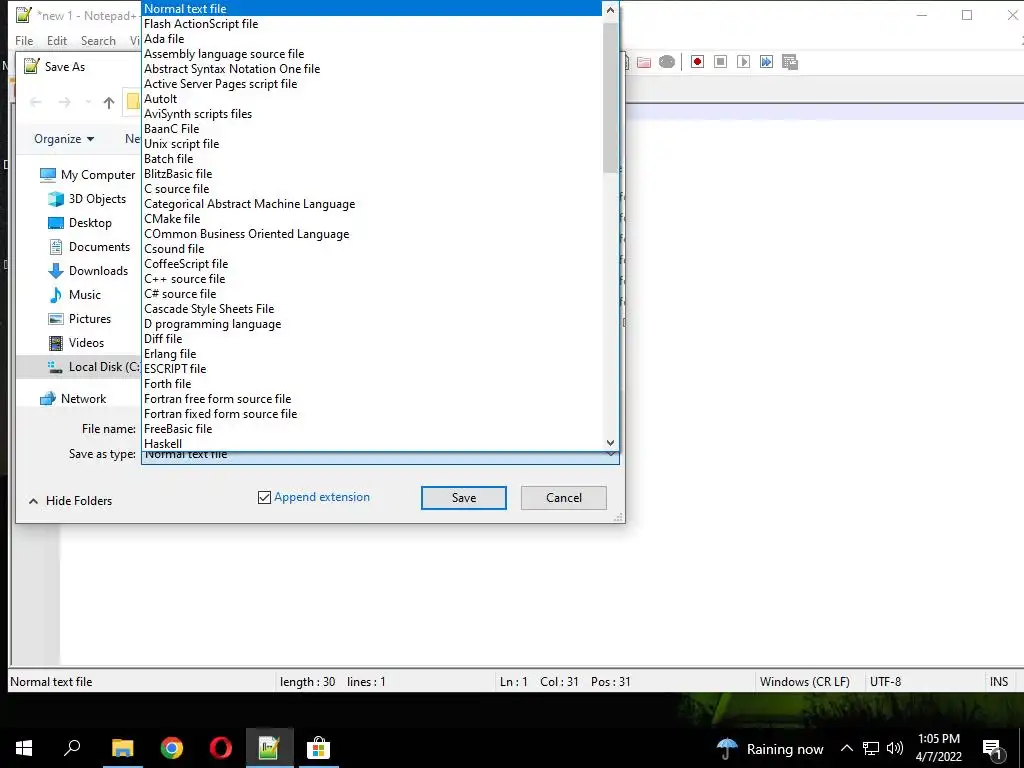This screenshot has height=768, width=1024.
Task: Select 3D Objects in folder tree
Action: [87, 199]
